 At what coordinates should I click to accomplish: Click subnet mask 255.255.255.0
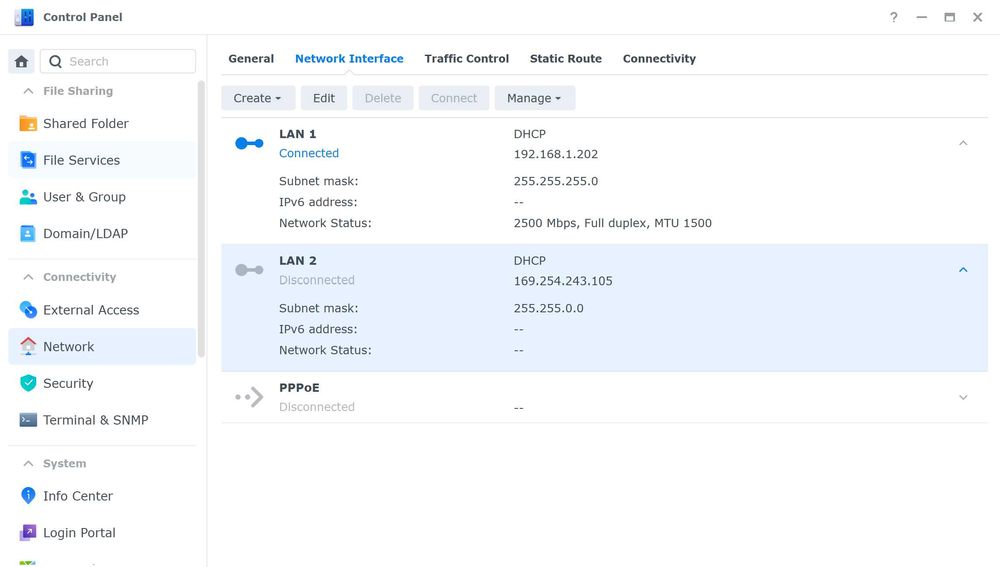[556, 181]
